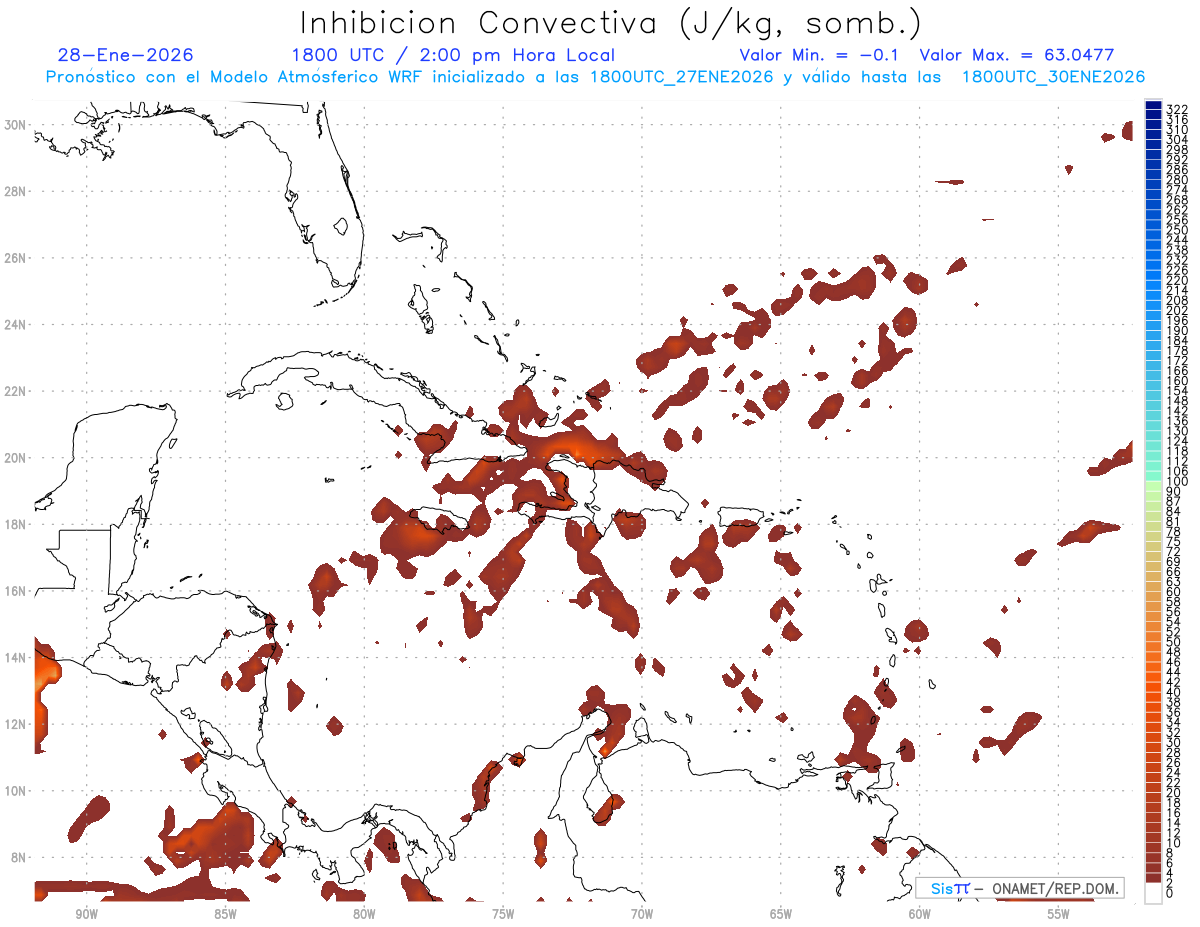Image resolution: width=1200 pixels, height=927 pixels.
Task: Click the darkest blue swatch at top of colorbar
Action: coord(1153,105)
